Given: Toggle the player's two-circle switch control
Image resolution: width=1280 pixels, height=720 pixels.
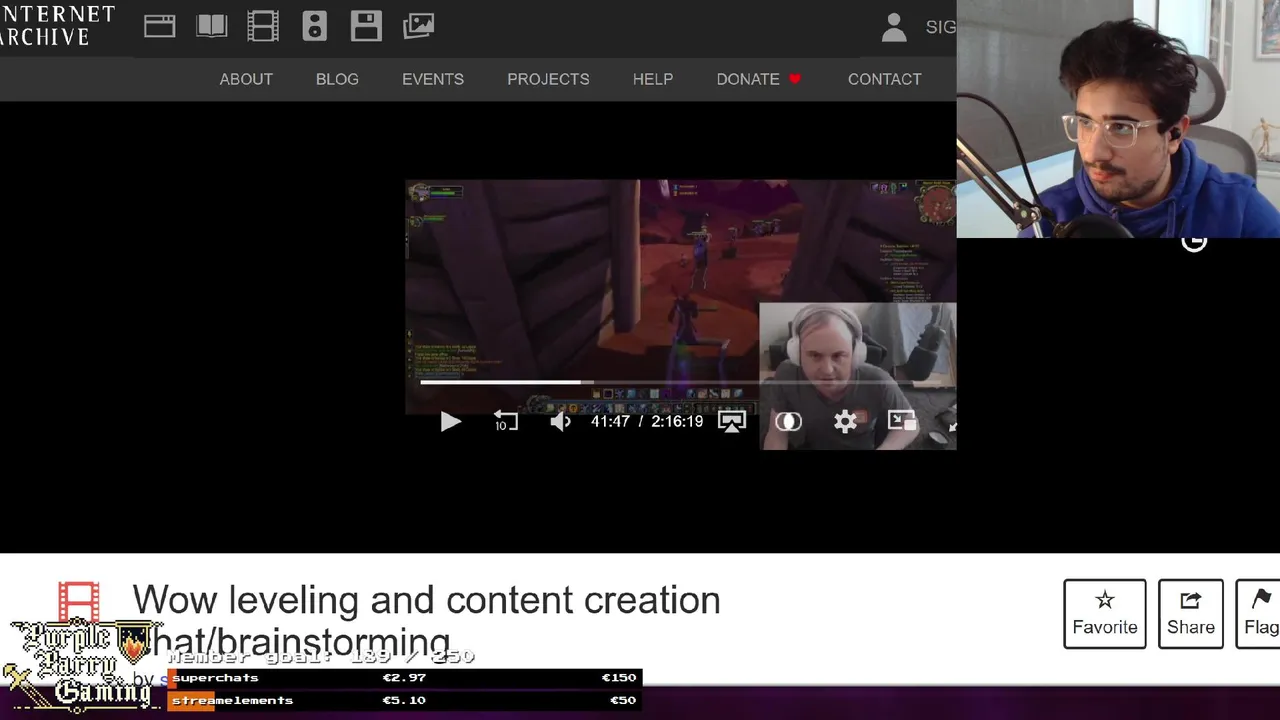Looking at the screenshot, I should coord(788,422).
